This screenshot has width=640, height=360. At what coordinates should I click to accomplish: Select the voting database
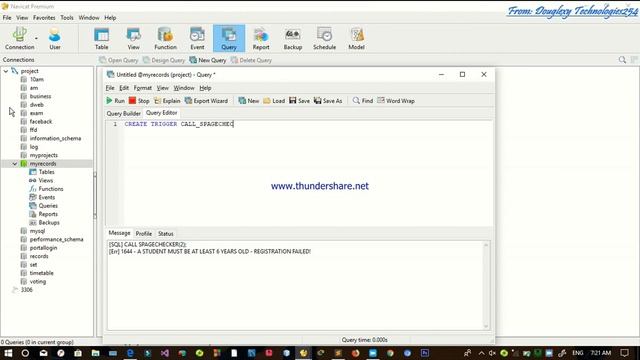[38, 282]
